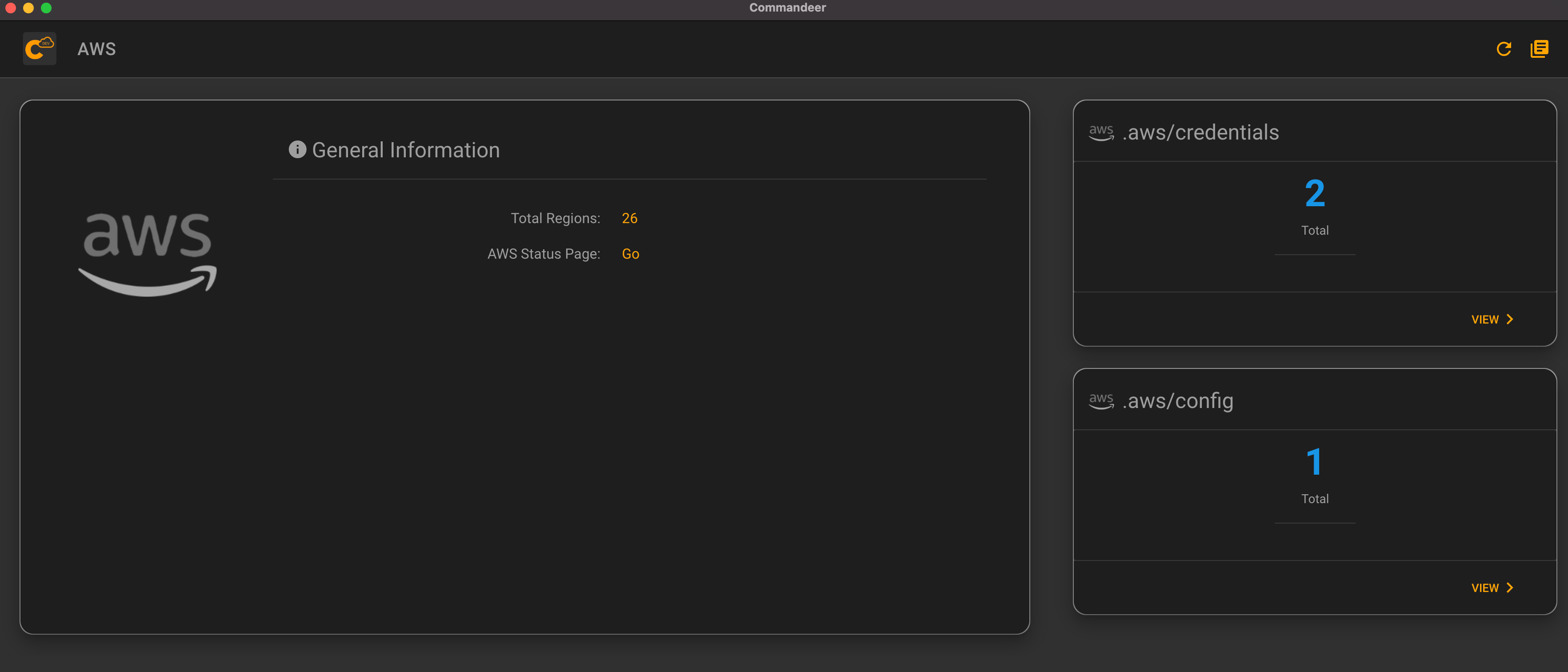Close the Commandeer window
This screenshot has width=1568, height=672.
point(10,8)
